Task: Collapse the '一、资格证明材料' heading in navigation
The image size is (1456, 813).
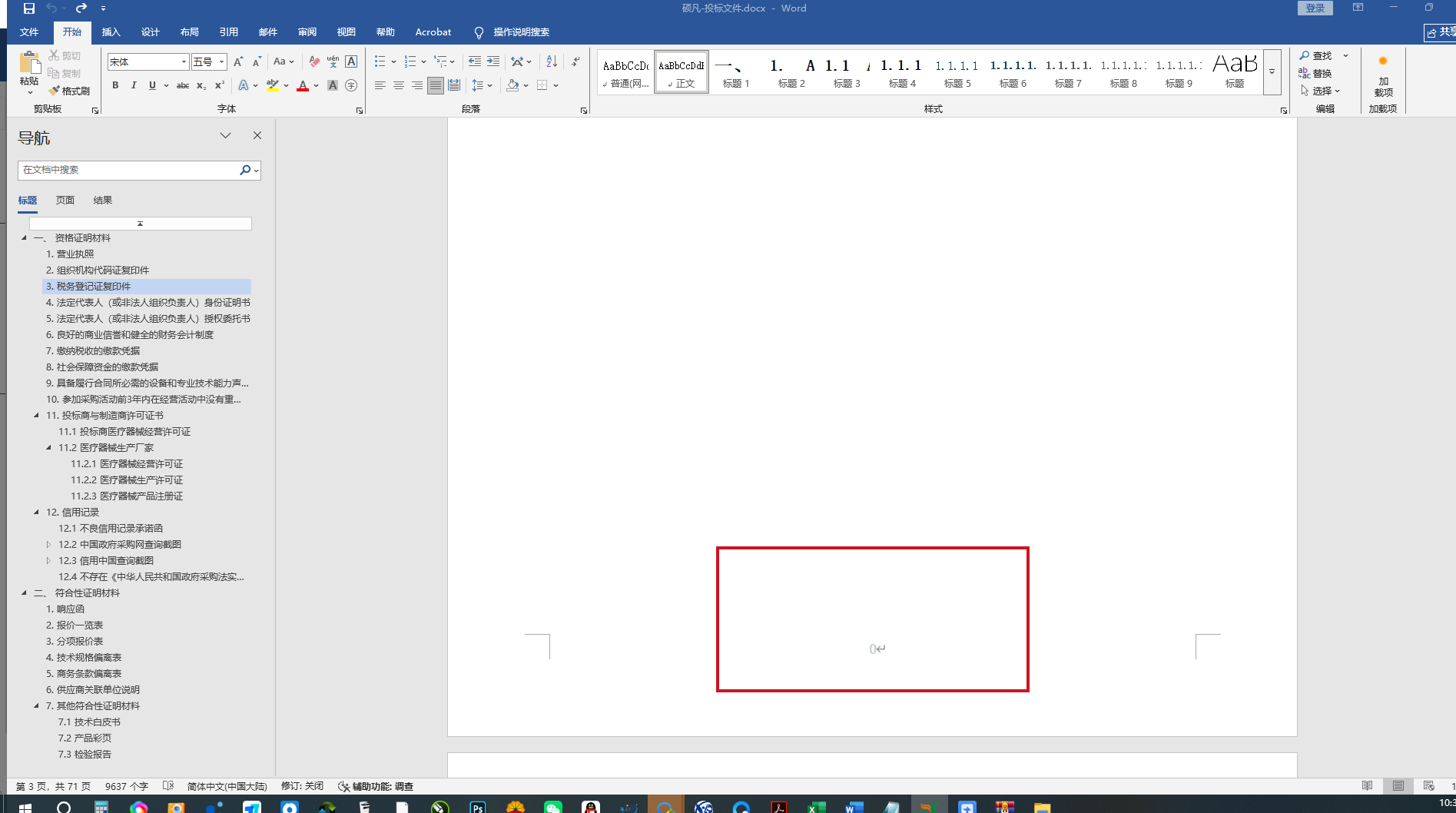Action: 24,238
